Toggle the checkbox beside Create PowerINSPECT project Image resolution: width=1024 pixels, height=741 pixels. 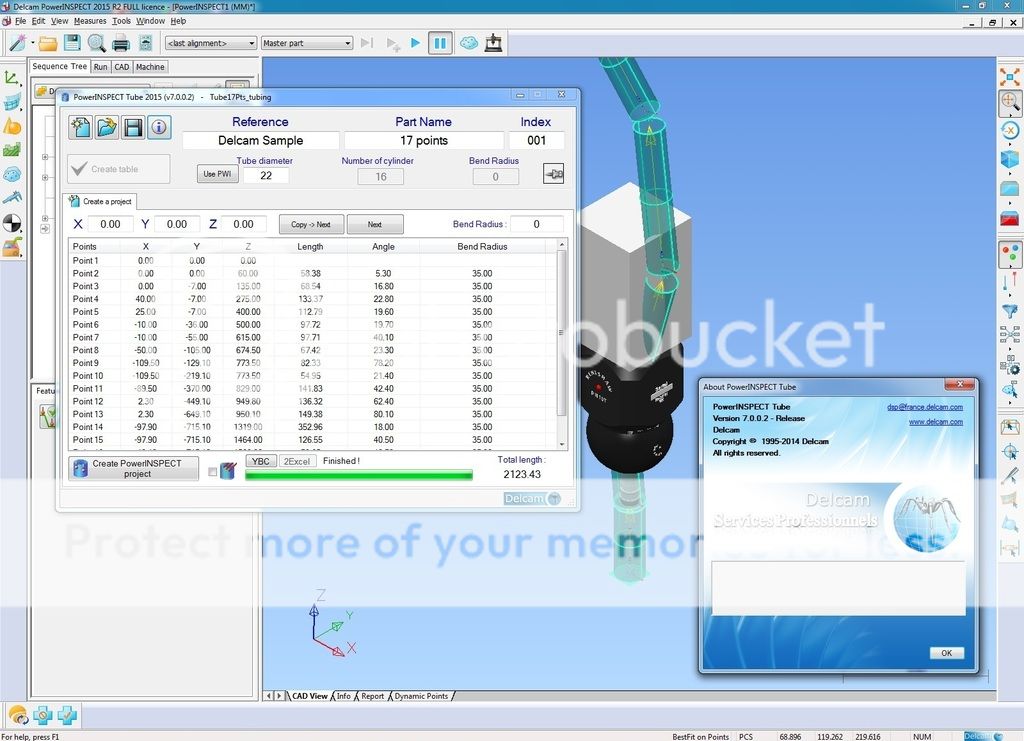(x=213, y=472)
